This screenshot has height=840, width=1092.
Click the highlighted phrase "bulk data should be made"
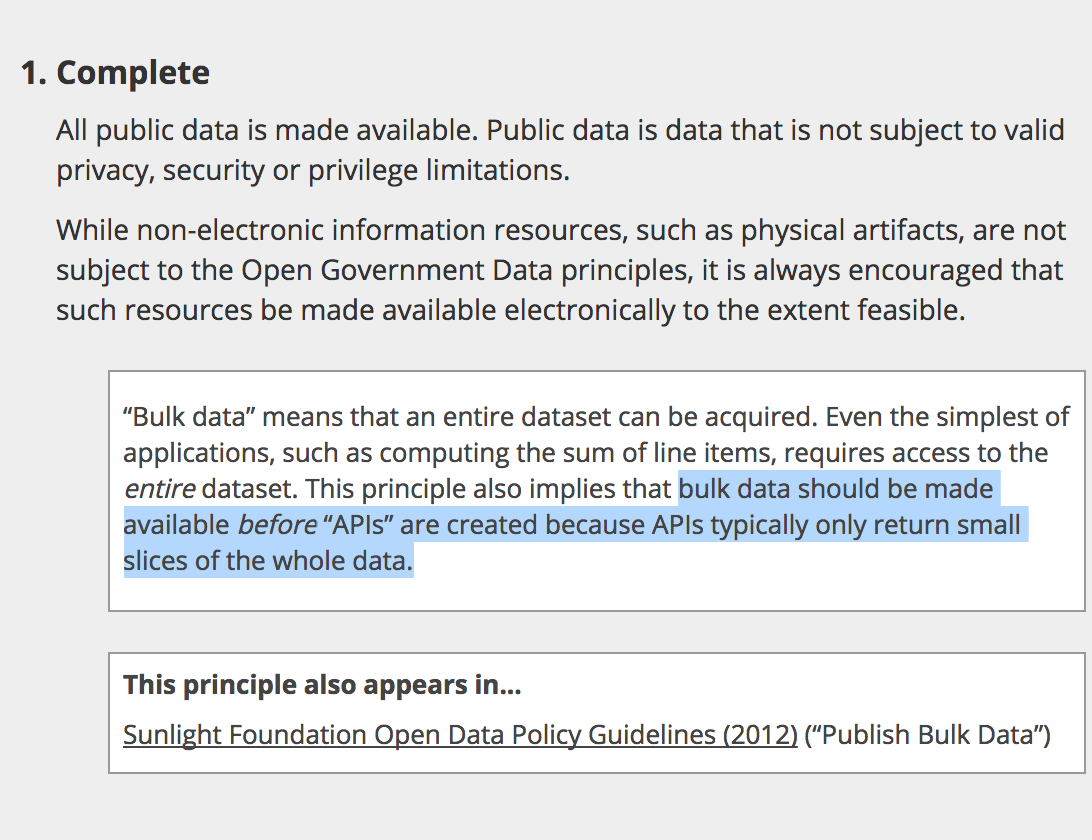(x=836, y=489)
